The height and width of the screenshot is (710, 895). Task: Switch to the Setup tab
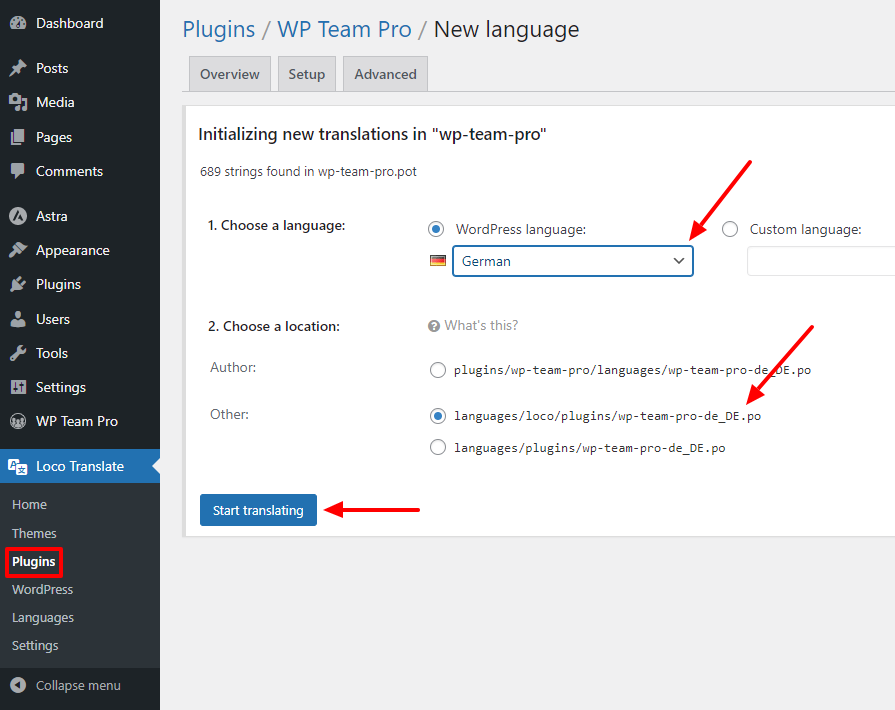click(x=307, y=74)
